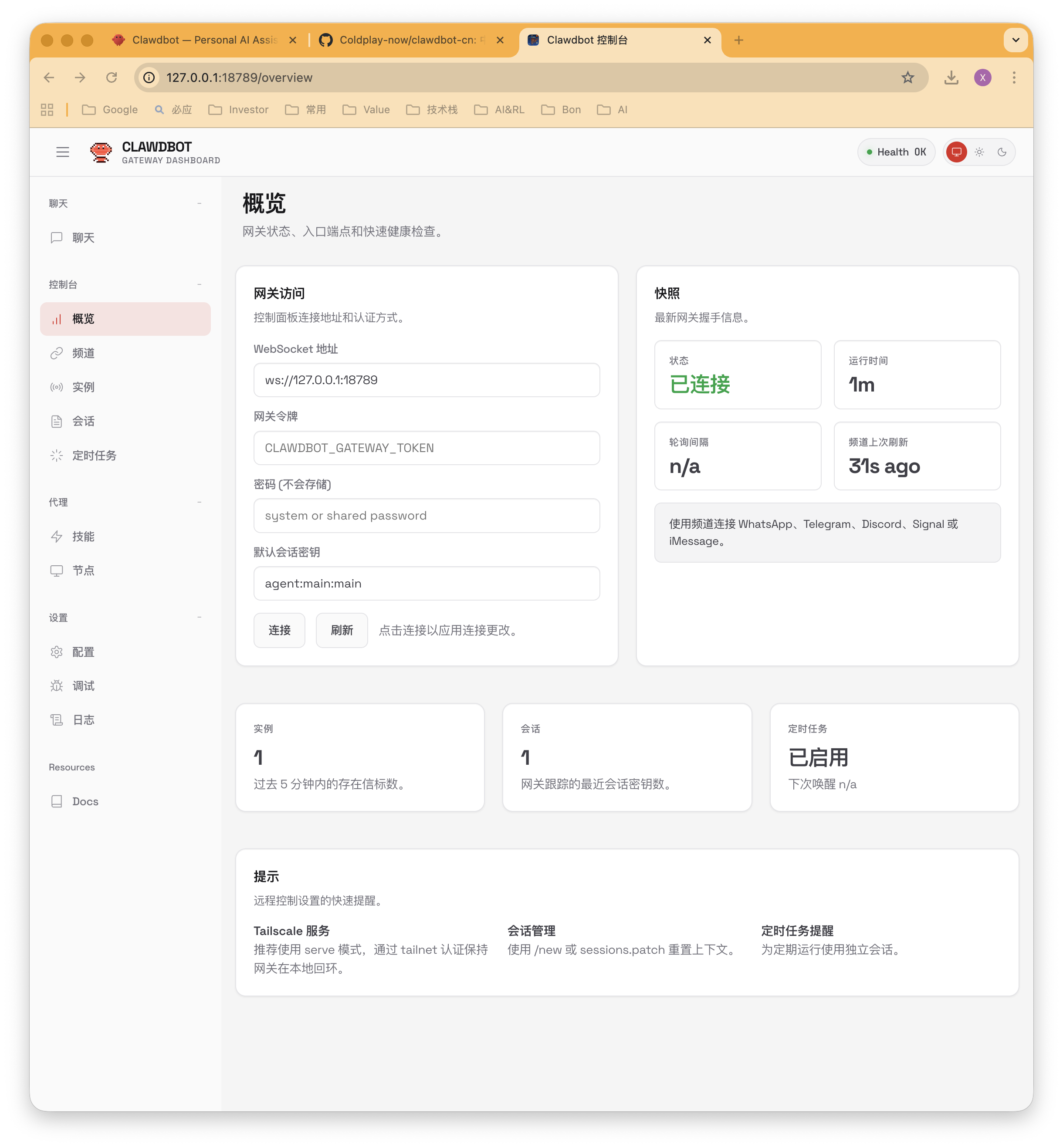Open the 必应 bookmark
The width and height of the screenshot is (1063, 1148).
click(173, 110)
